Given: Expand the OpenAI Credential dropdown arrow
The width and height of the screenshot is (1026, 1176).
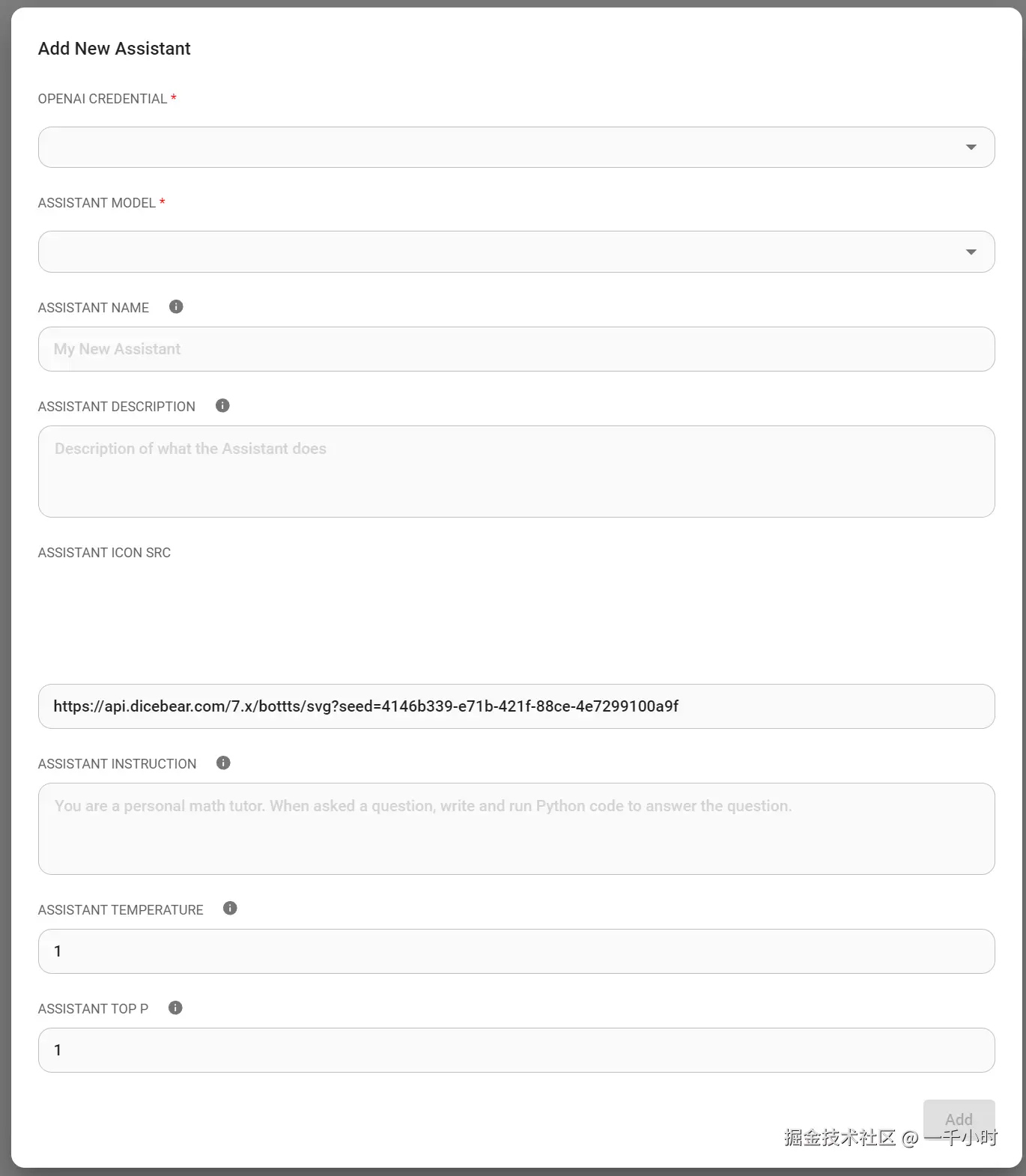Looking at the screenshot, I should [971, 148].
